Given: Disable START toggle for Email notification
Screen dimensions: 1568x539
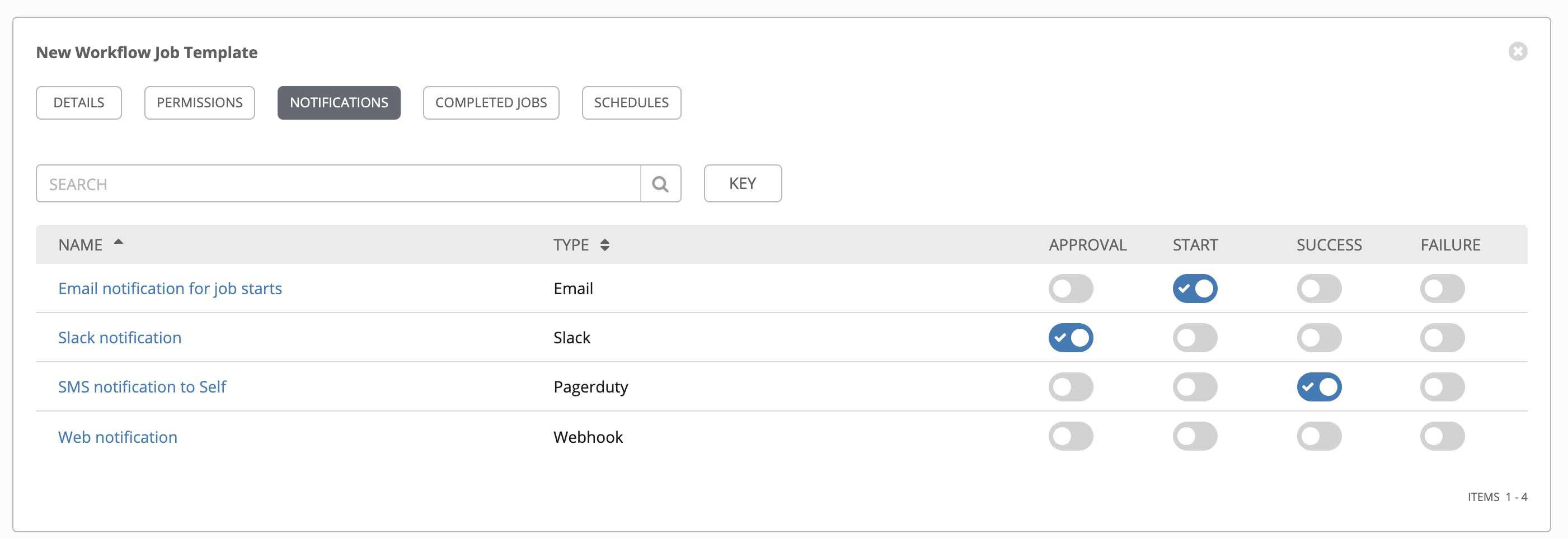Looking at the screenshot, I should tap(1194, 289).
